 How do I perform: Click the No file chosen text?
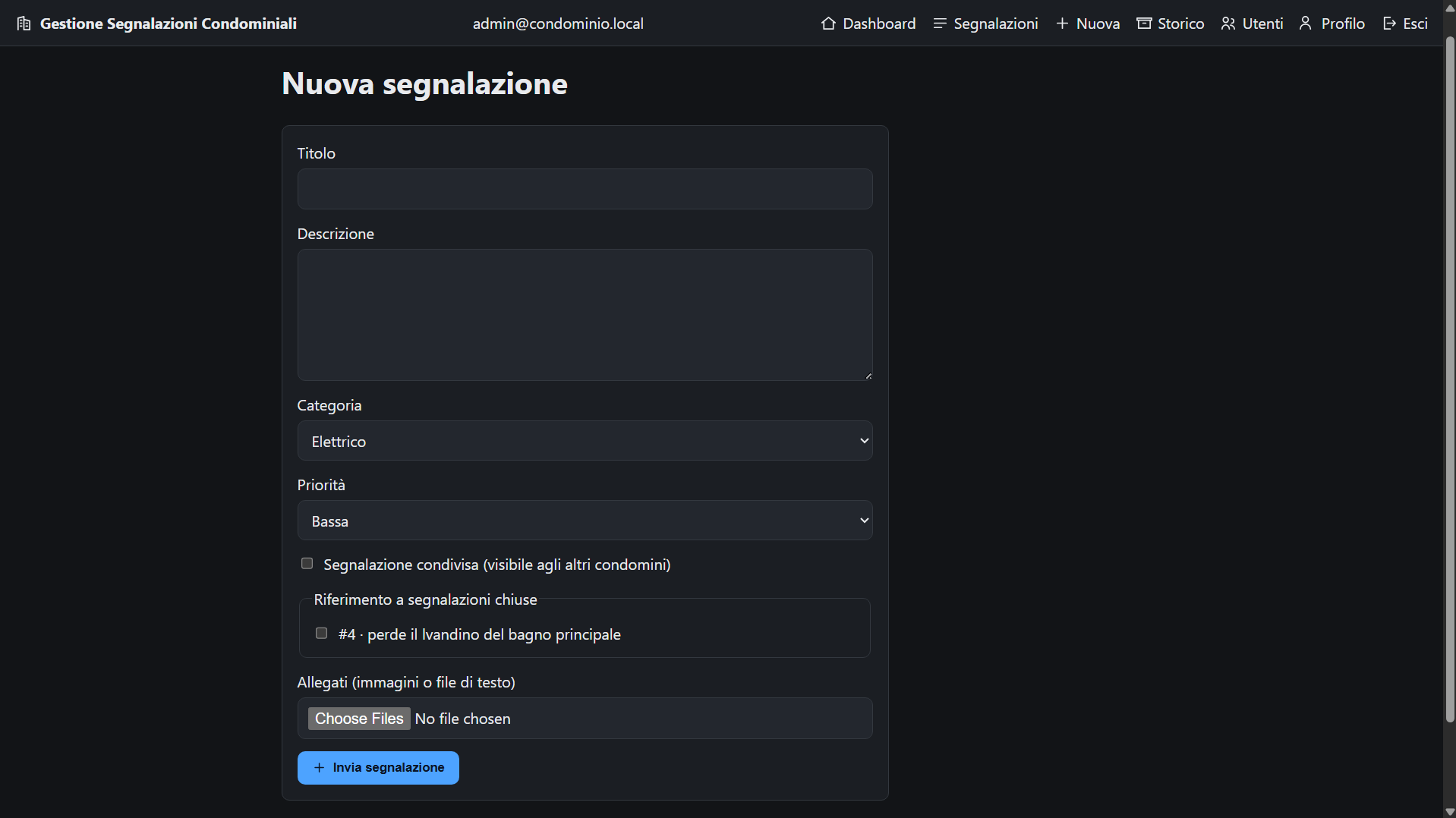pyautogui.click(x=462, y=719)
